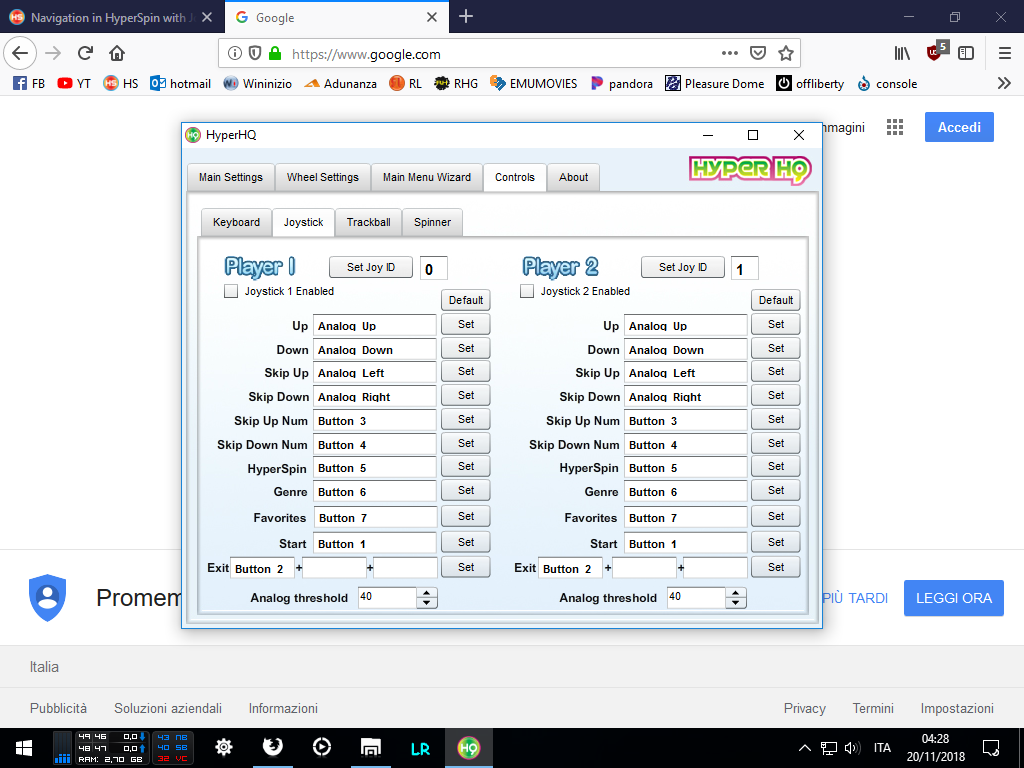Click Player 2 Default button
This screenshot has height=768, width=1024.
click(x=775, y=300)
